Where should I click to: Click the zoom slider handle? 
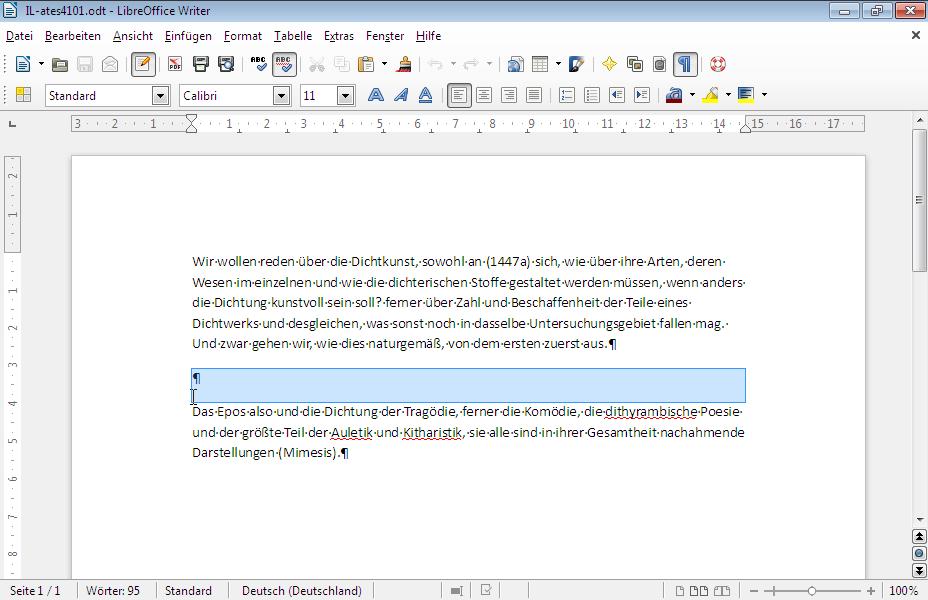[812, 591]
